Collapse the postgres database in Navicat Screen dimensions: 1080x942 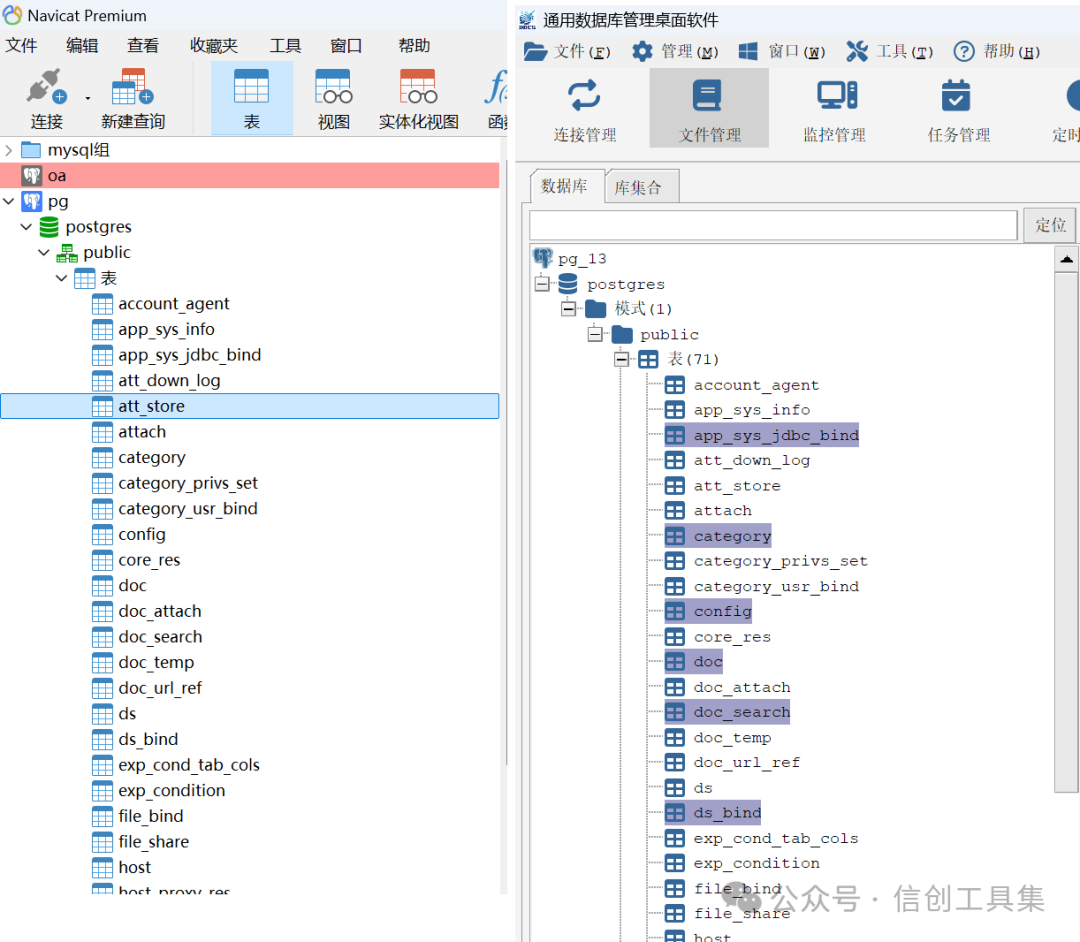(26, 227)
